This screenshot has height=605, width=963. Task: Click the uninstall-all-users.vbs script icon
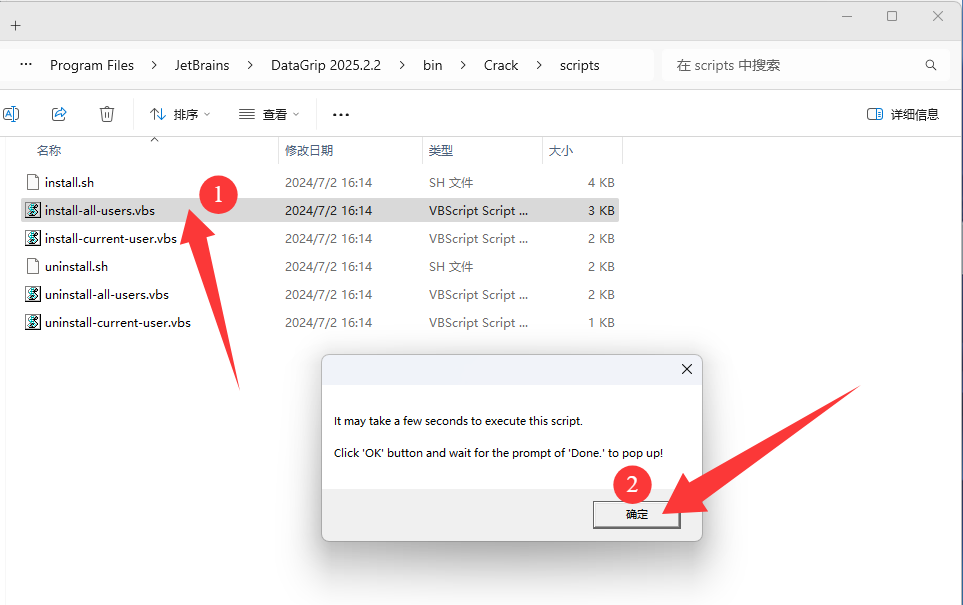coord(33,295)
